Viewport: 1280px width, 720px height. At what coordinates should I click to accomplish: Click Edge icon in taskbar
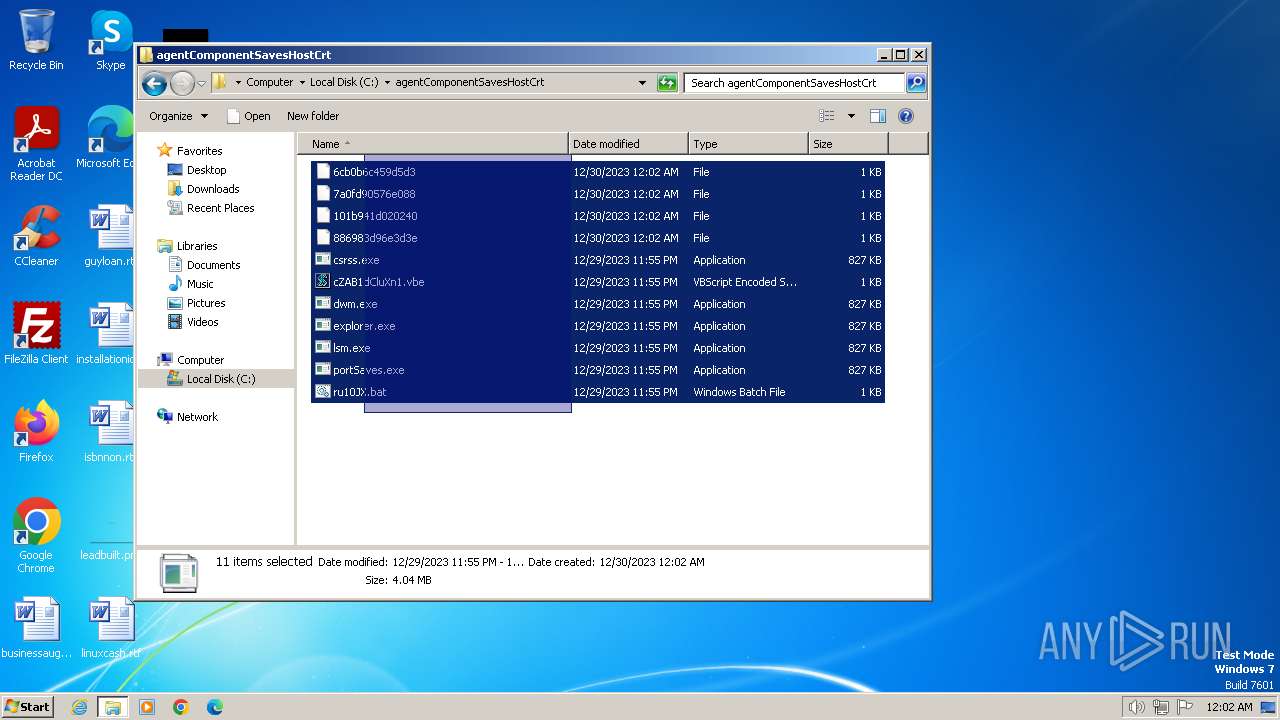point(215,707)
